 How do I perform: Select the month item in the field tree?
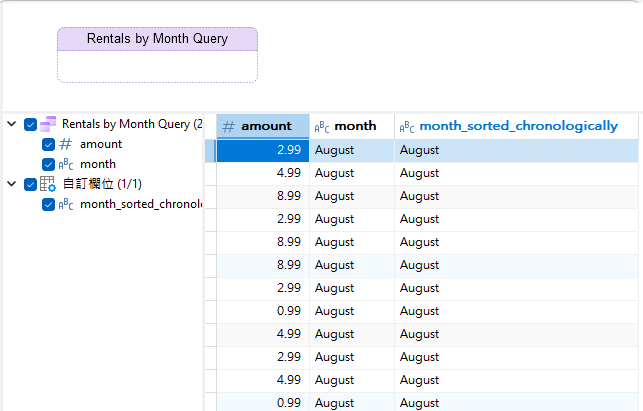click(x=98, y=164)
